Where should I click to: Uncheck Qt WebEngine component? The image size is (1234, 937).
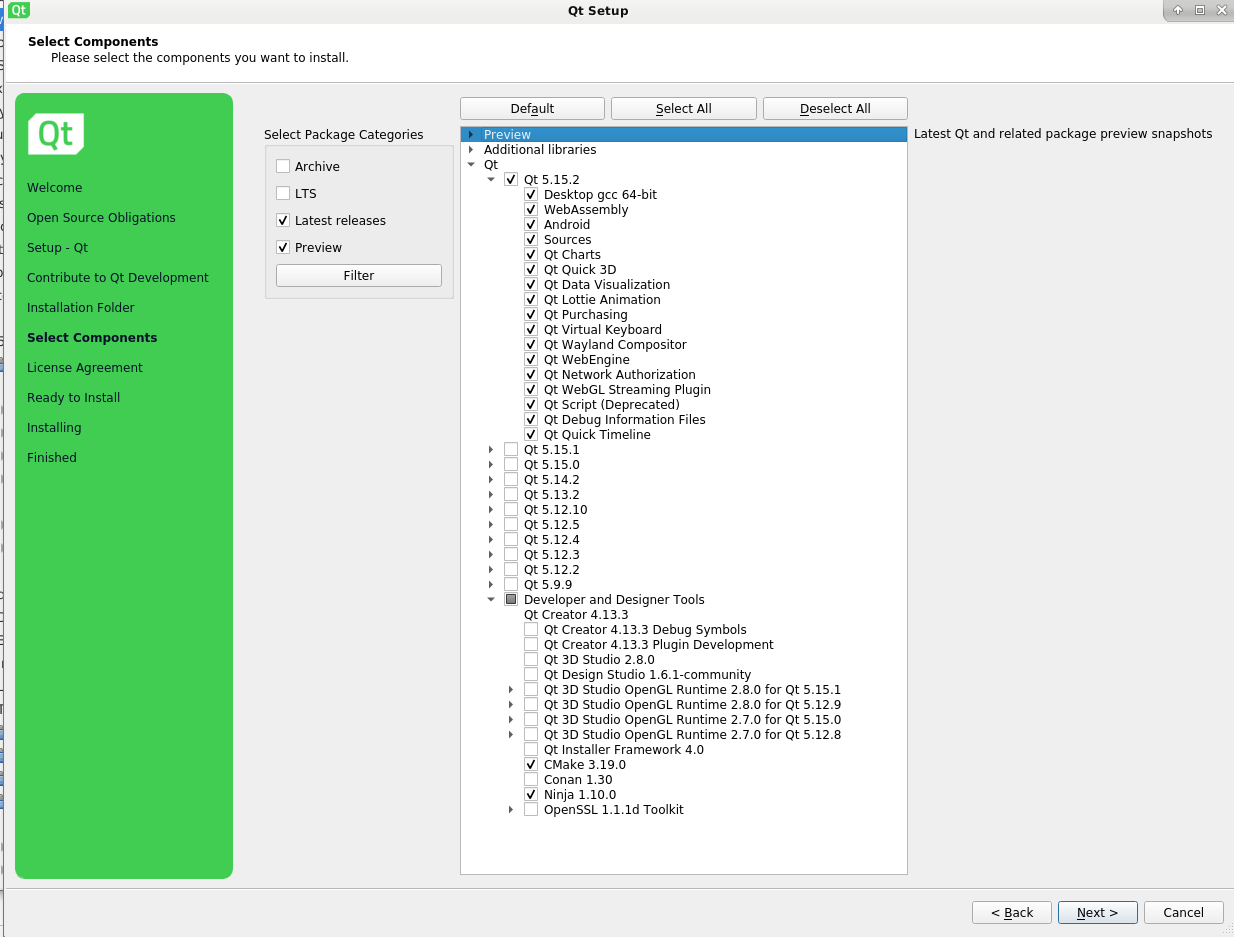[x=531, y=360]
